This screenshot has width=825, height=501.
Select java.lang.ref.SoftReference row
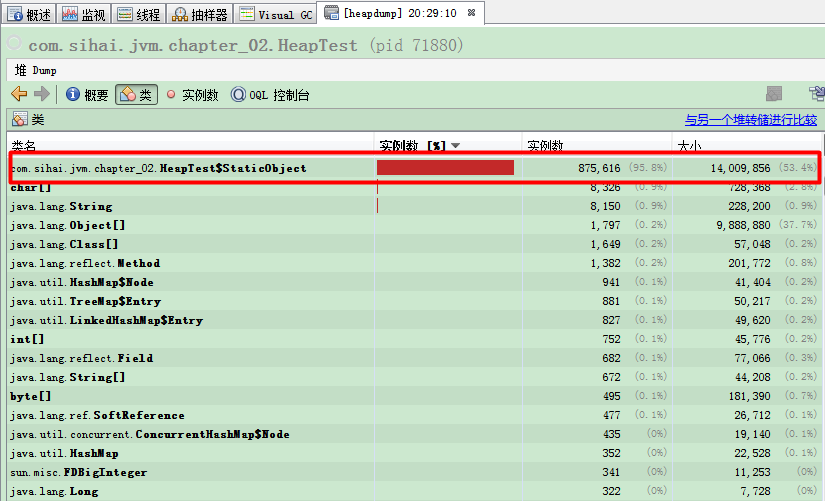pyautogui.click(x=414, y=415)
